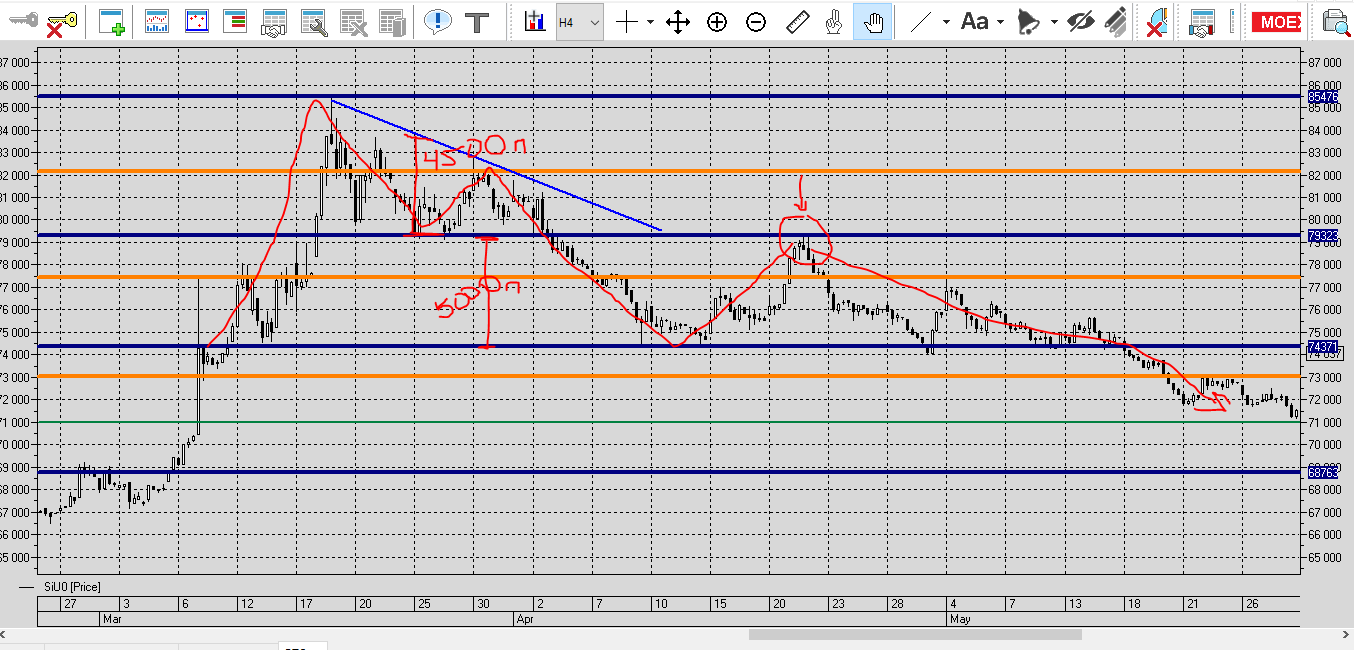Open the handshake table icon near MOEX
1354x650 pixels.
click(1202, 21)
